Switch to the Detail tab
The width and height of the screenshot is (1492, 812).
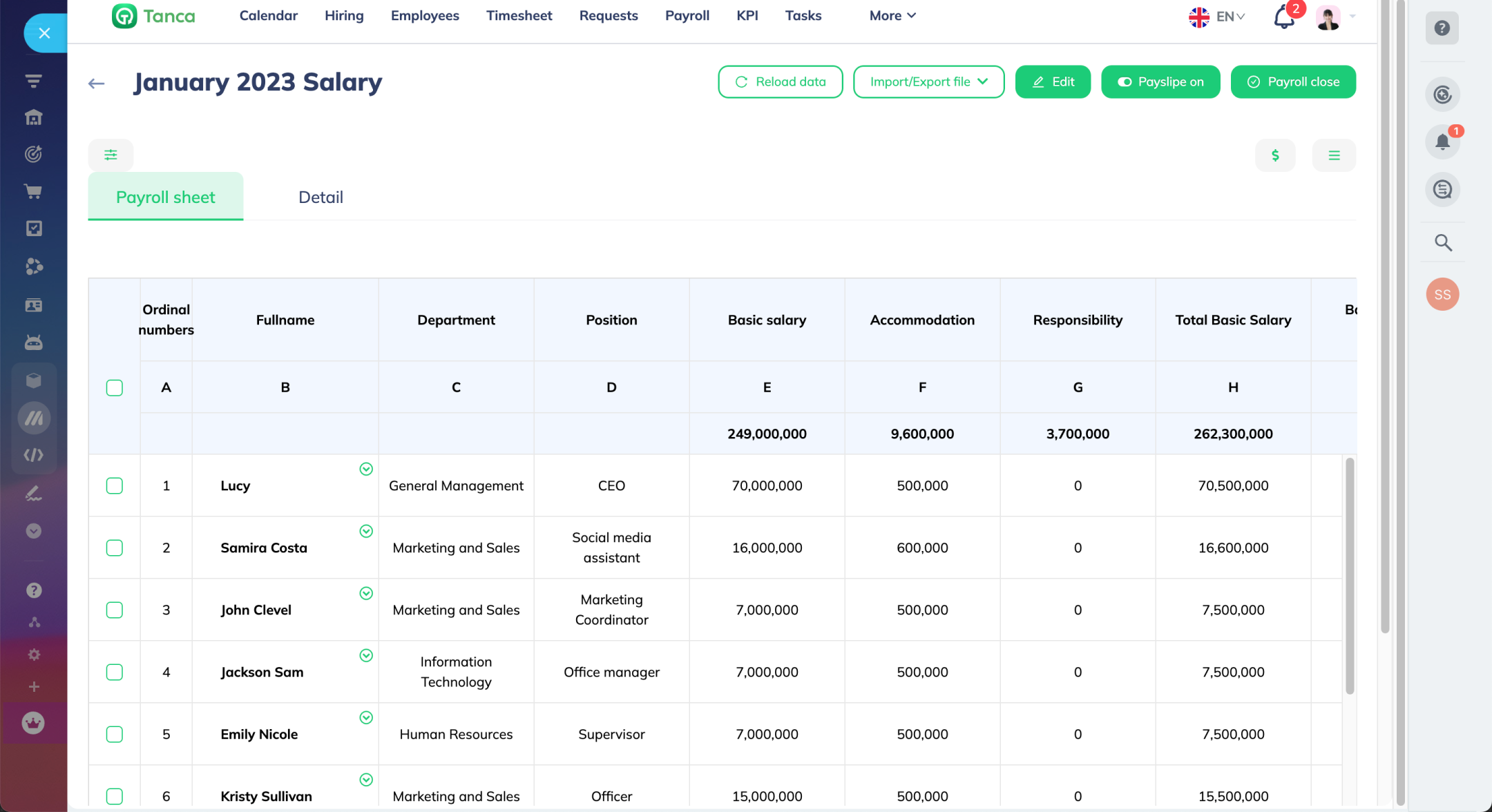pyautogui.click(x=321, y=197)
